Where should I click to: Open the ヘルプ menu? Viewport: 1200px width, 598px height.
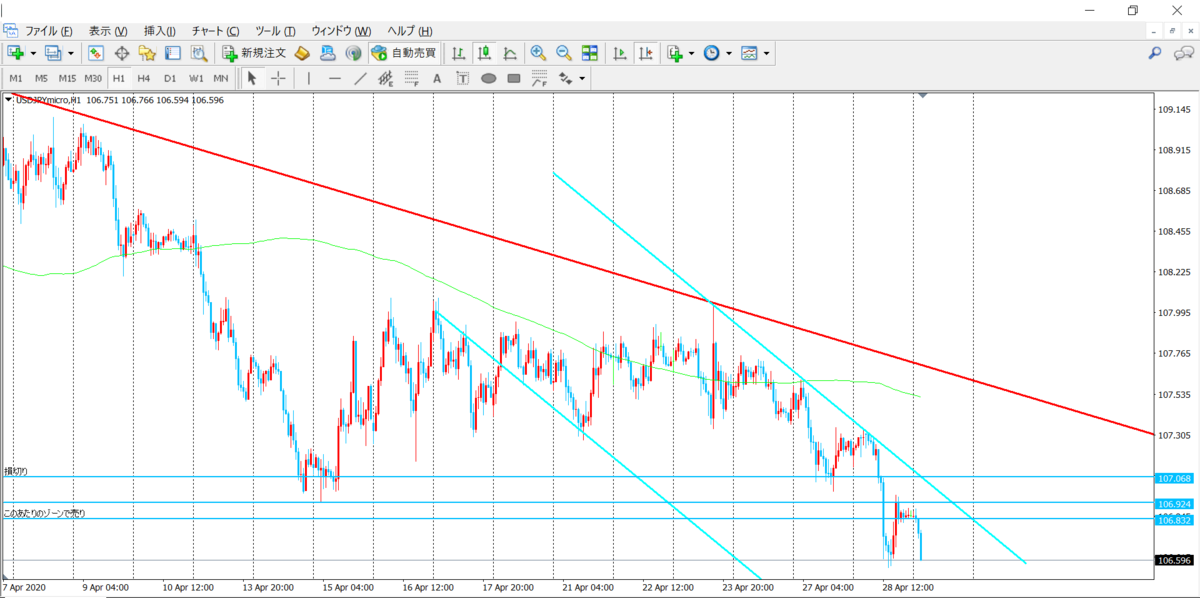pos(410,31)
